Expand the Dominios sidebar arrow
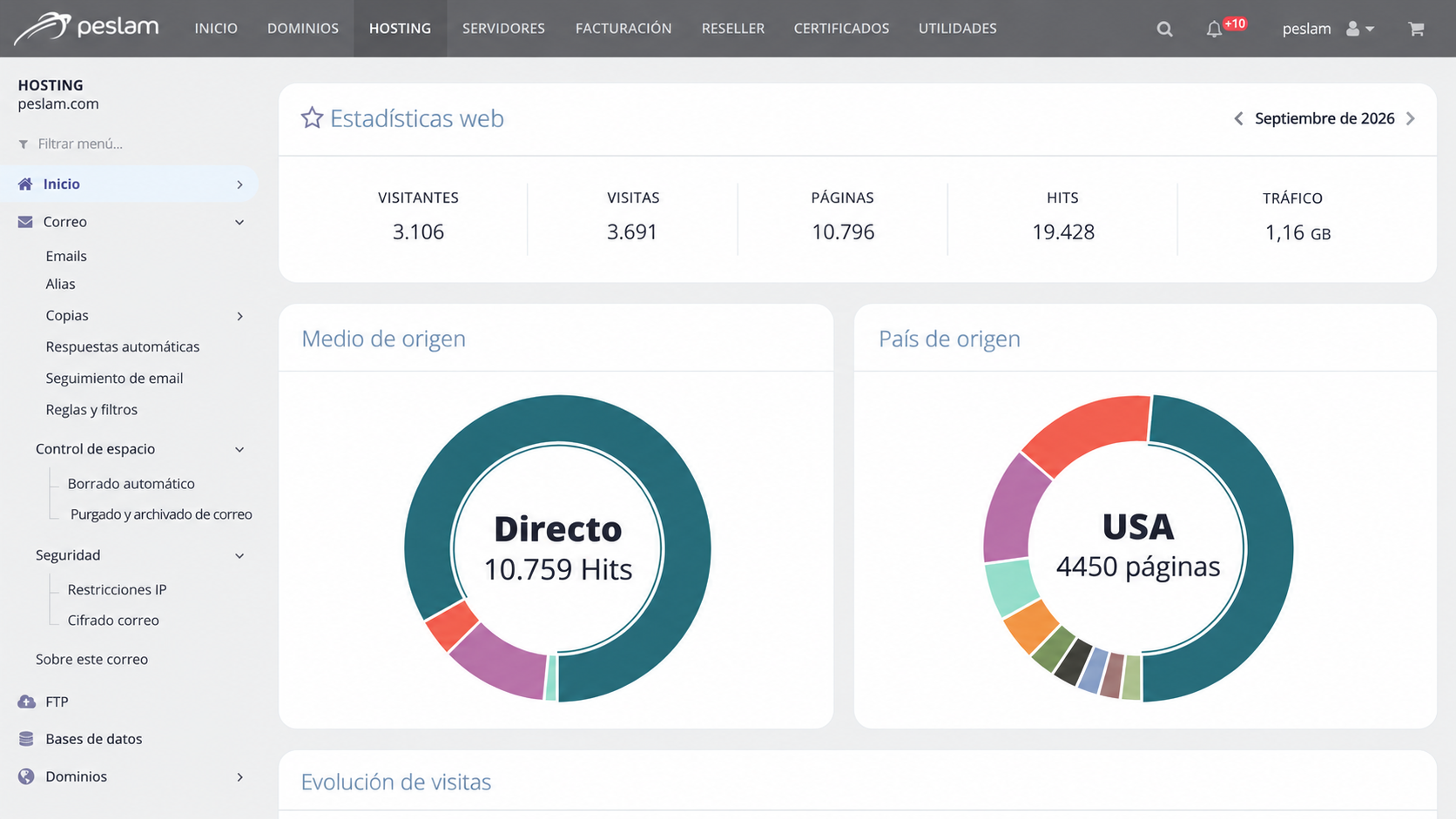 239,777
